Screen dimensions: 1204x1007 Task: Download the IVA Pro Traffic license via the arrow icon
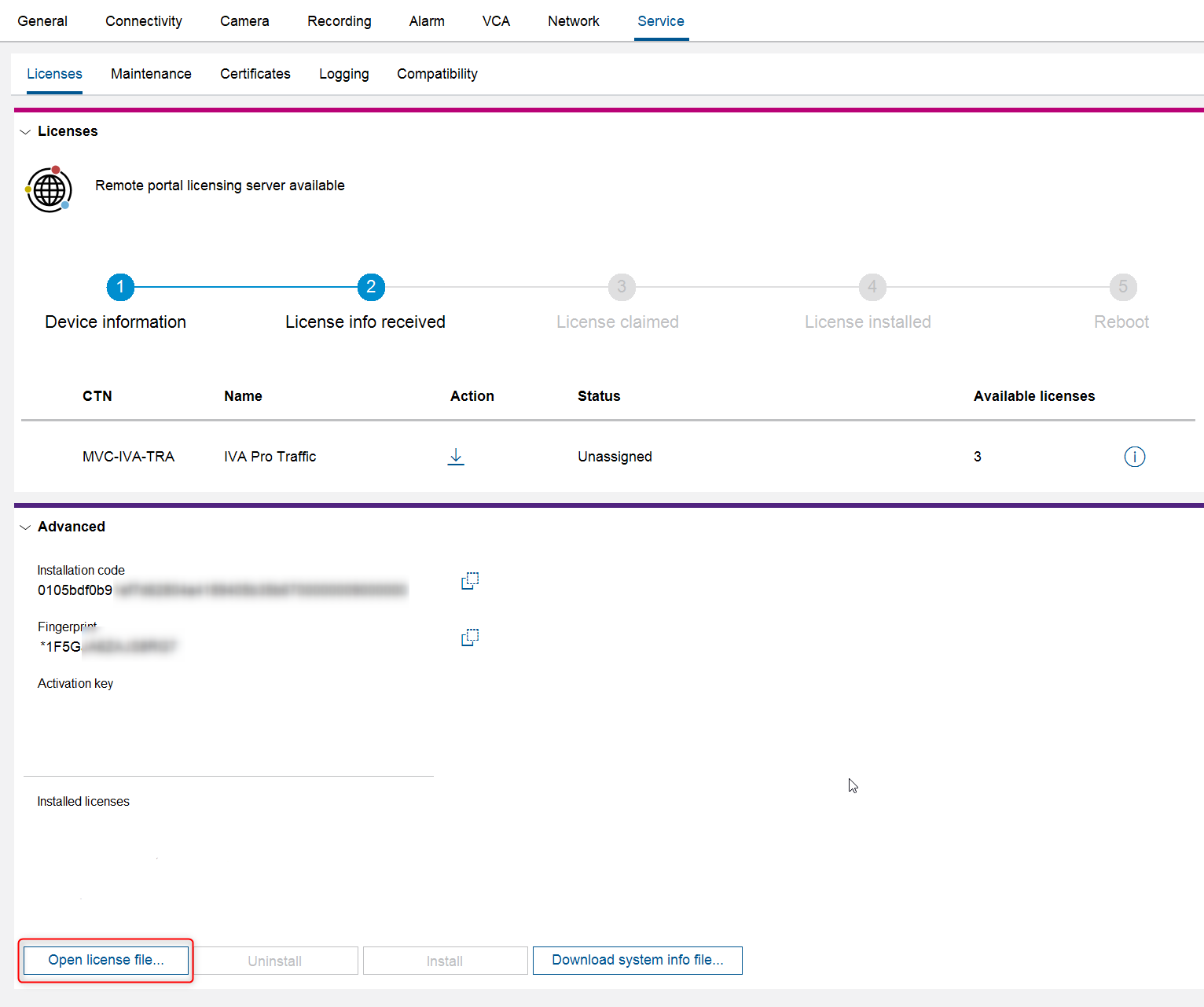[x=456, y=456]
